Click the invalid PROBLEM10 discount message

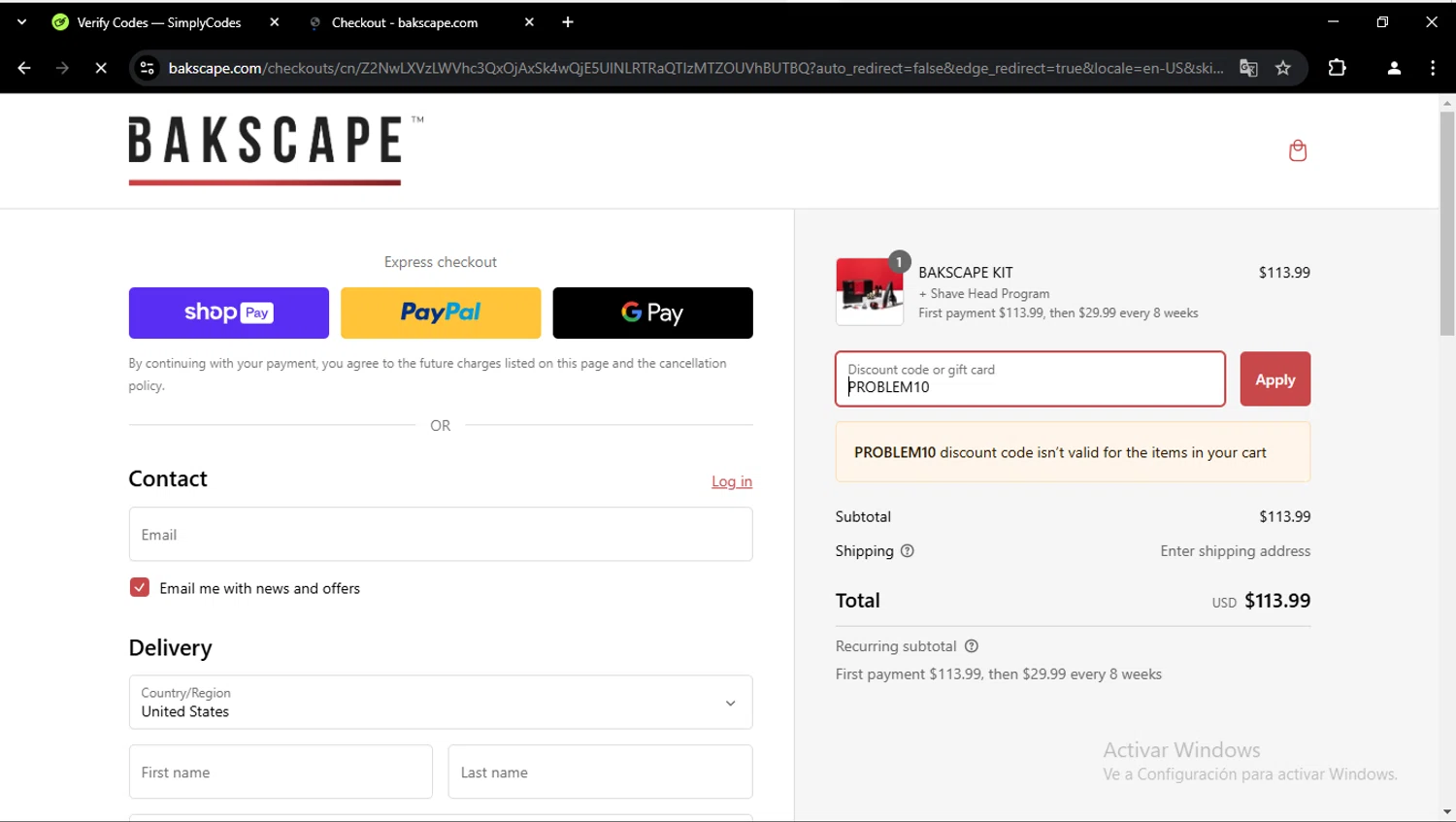(x=1073, y=452)
